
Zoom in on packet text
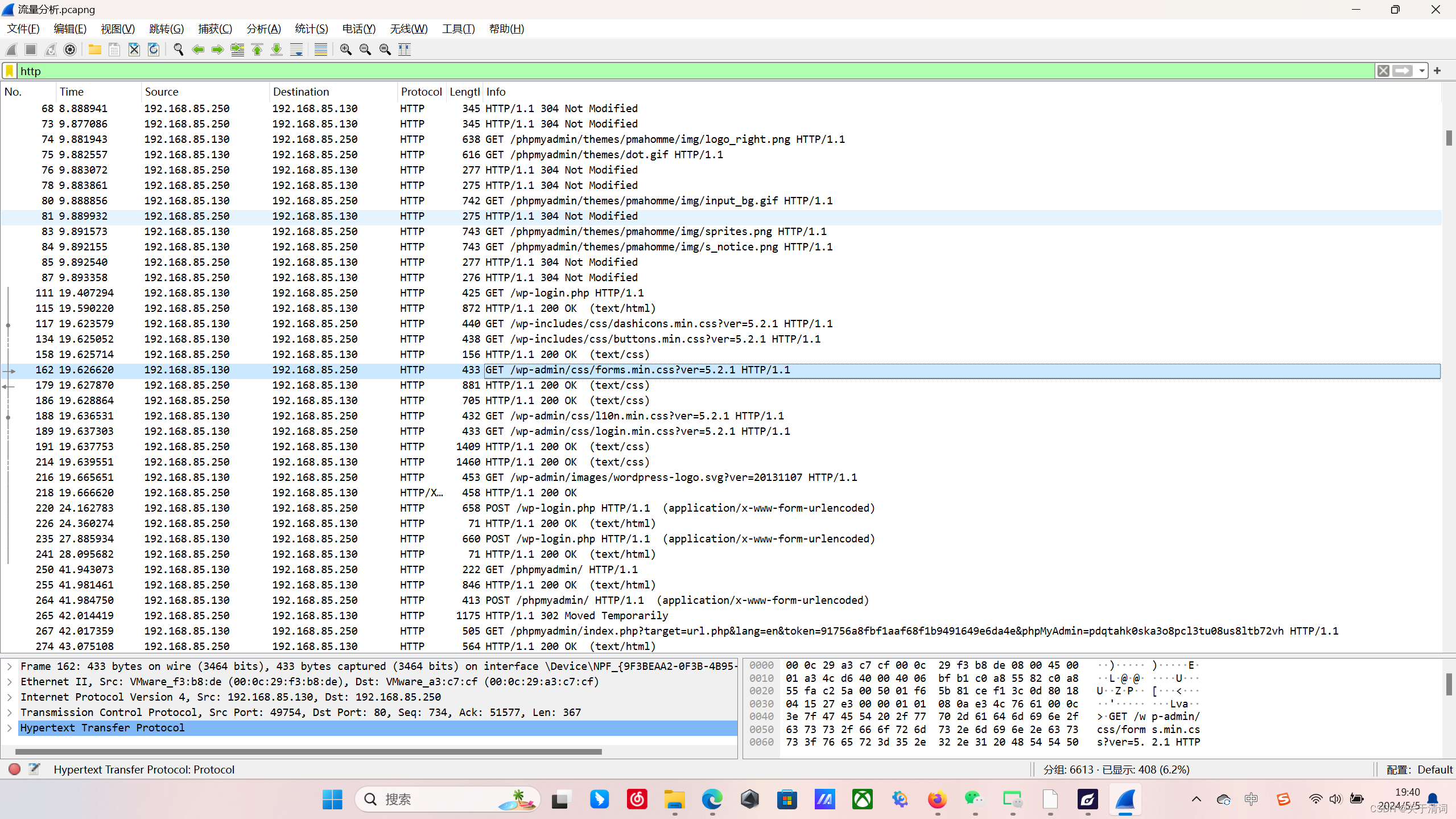coord(345,50)
